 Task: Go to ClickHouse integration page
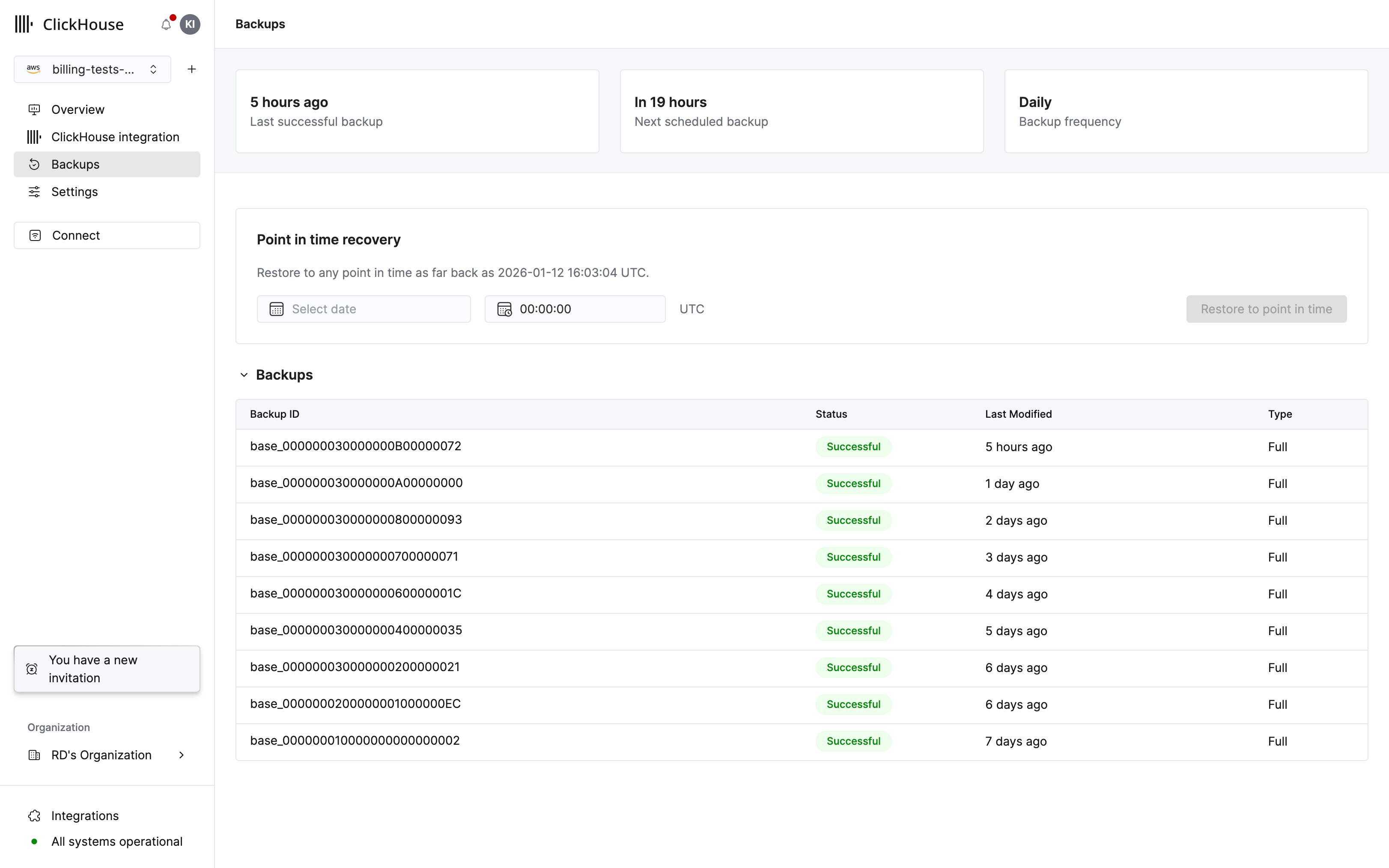(x=115, y=137)
